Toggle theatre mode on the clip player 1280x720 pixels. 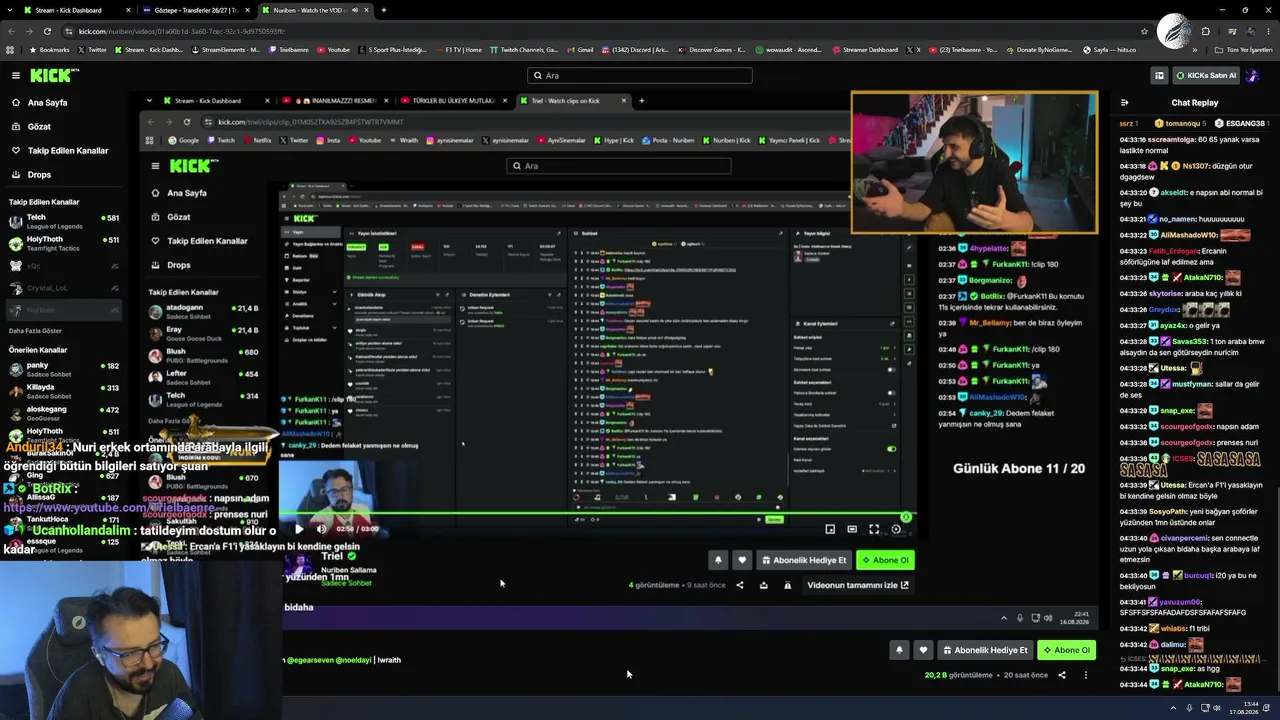coord(852,529)
